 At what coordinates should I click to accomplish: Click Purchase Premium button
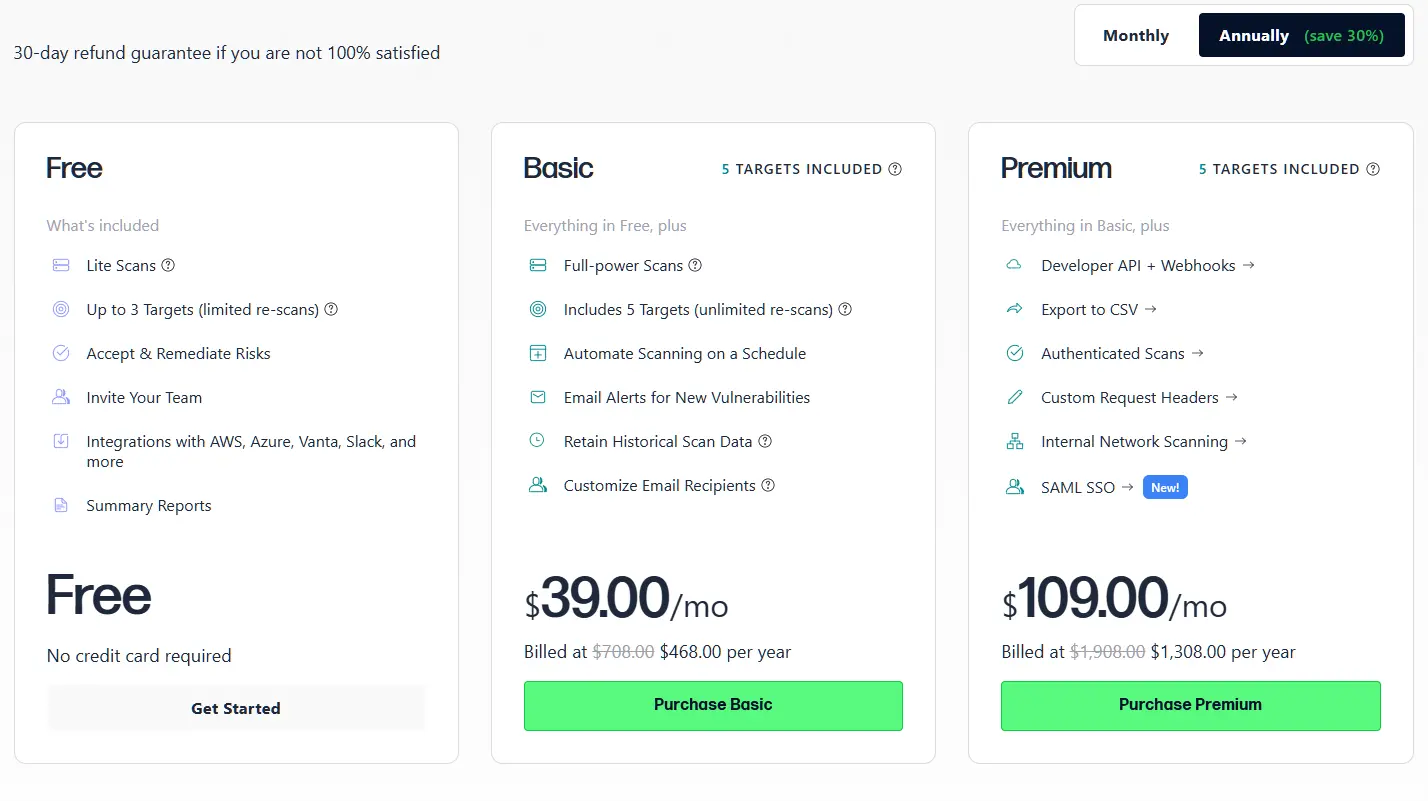pyautogui.click(x=1190, y=705)
